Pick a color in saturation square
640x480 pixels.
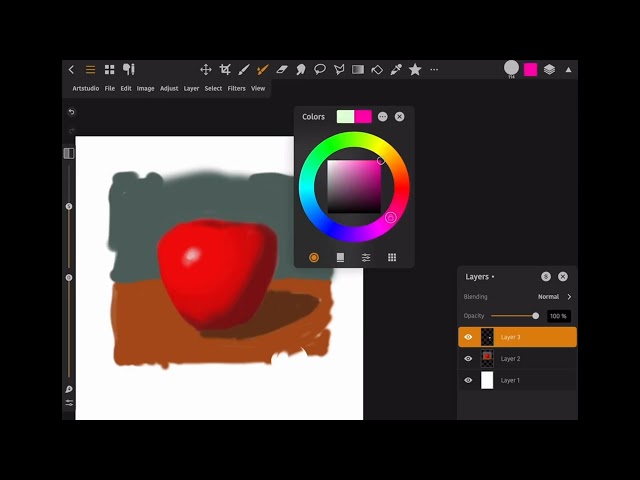[354, 187]
